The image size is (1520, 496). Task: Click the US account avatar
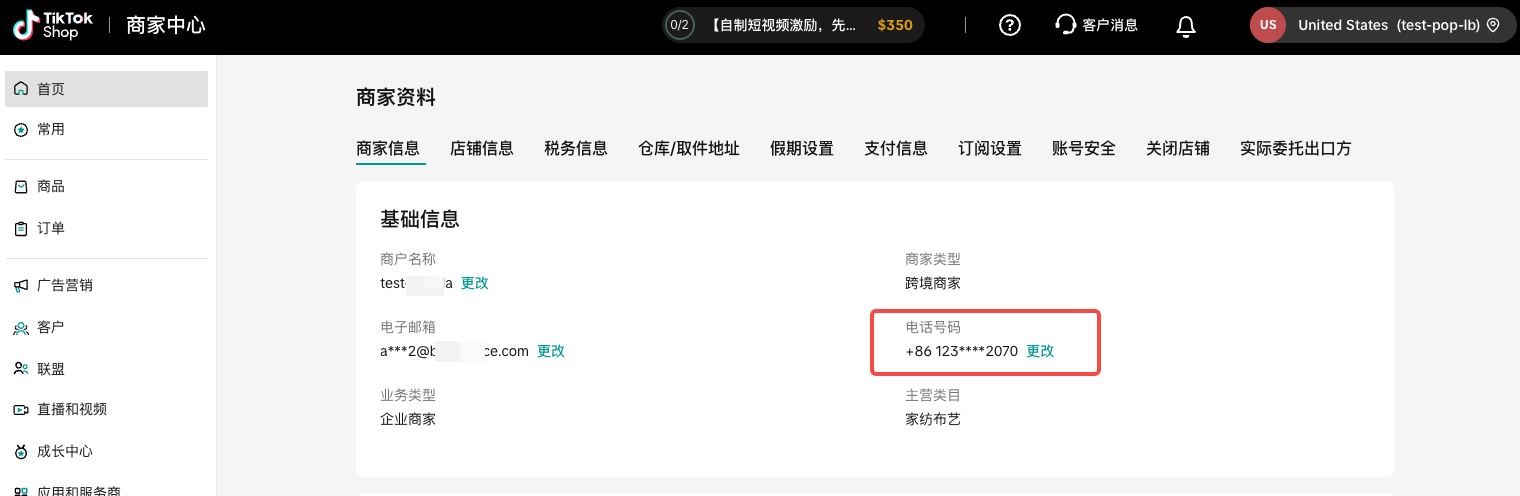point(1268,25)
